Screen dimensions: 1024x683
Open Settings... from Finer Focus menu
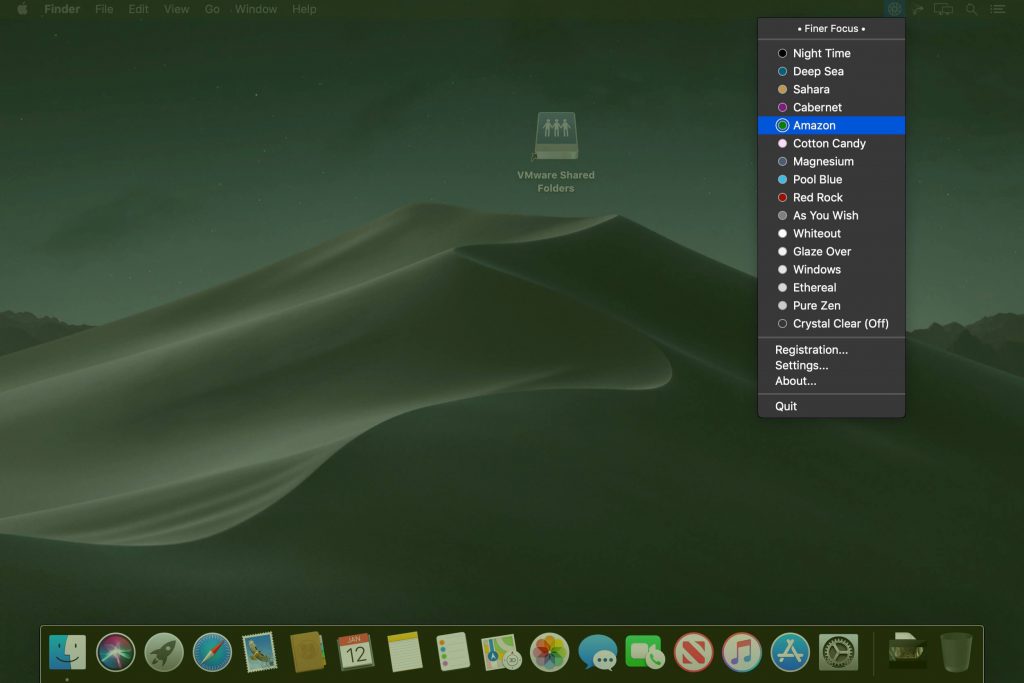(x=801, y=366)
